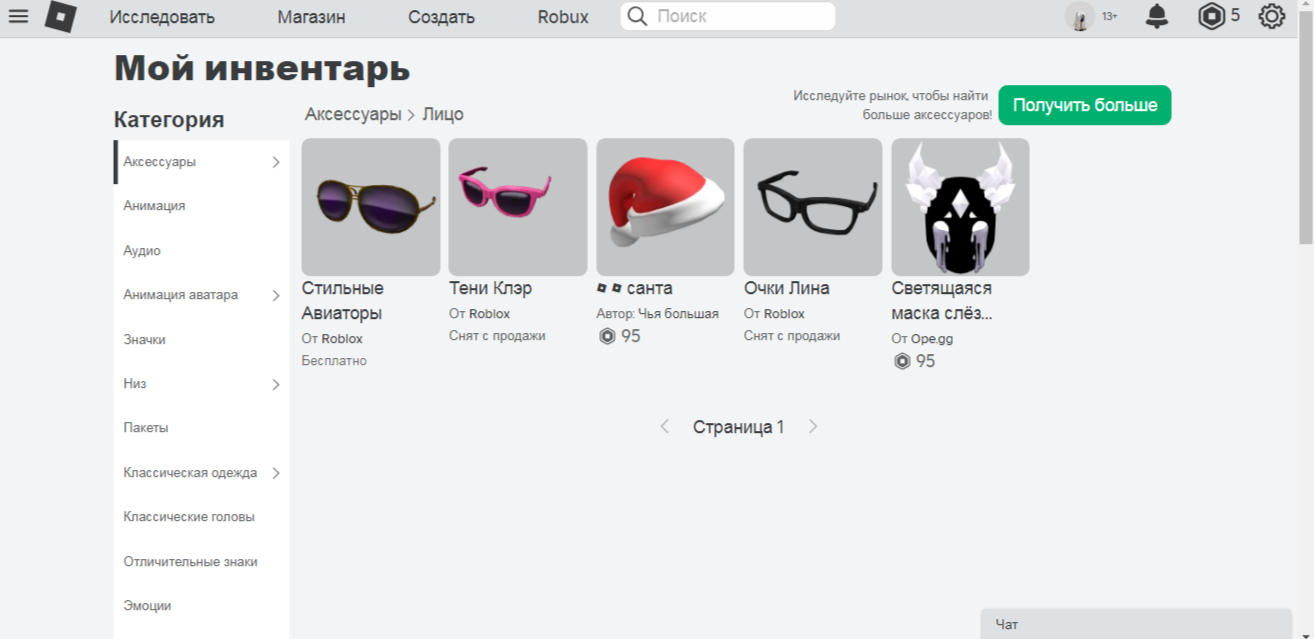Go to next inventory page arrow
This screenshot has height=639, width=1314.
[813, 427]
